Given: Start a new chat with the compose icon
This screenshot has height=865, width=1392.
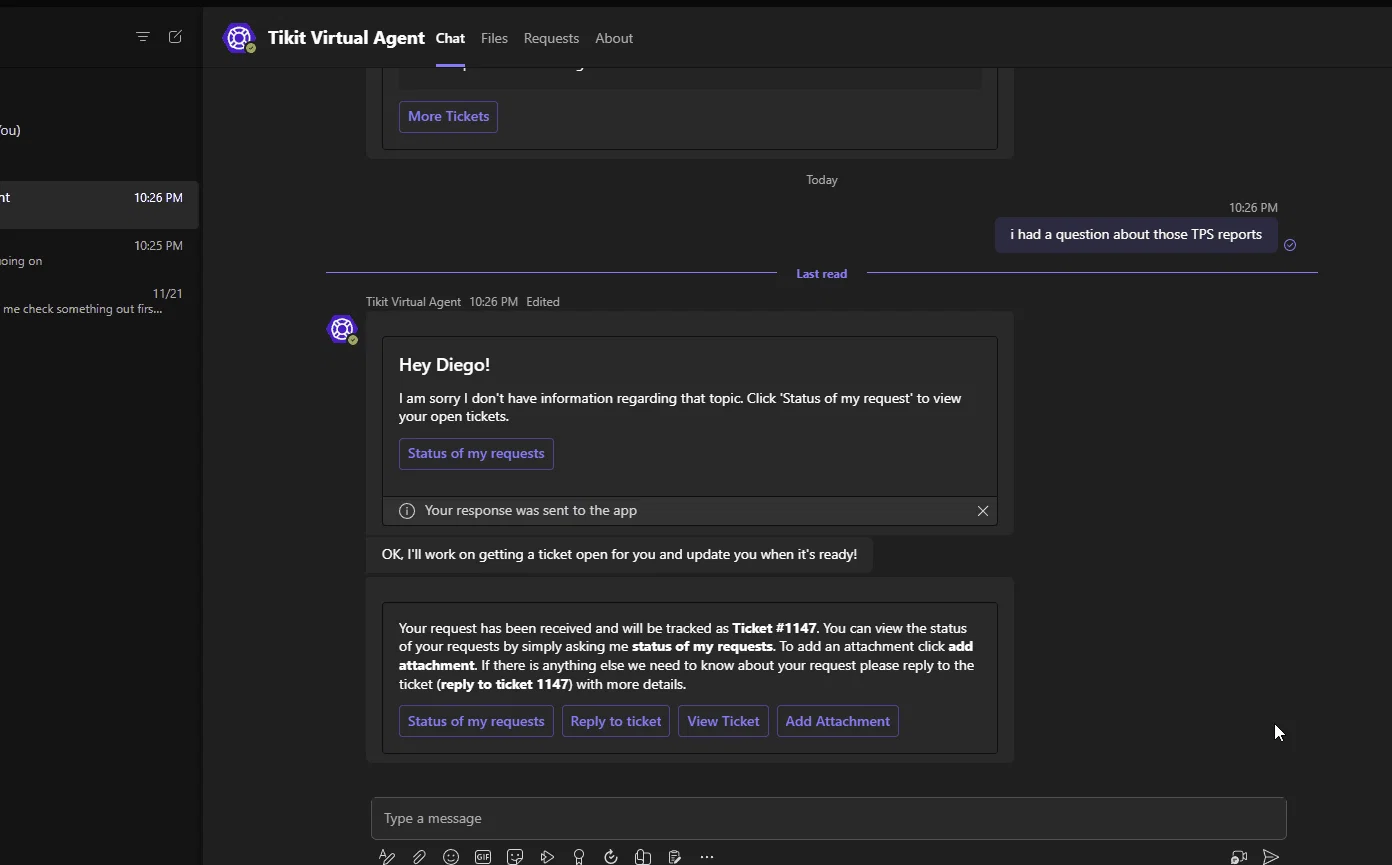Looking at the screenshot, I should 175,37.
